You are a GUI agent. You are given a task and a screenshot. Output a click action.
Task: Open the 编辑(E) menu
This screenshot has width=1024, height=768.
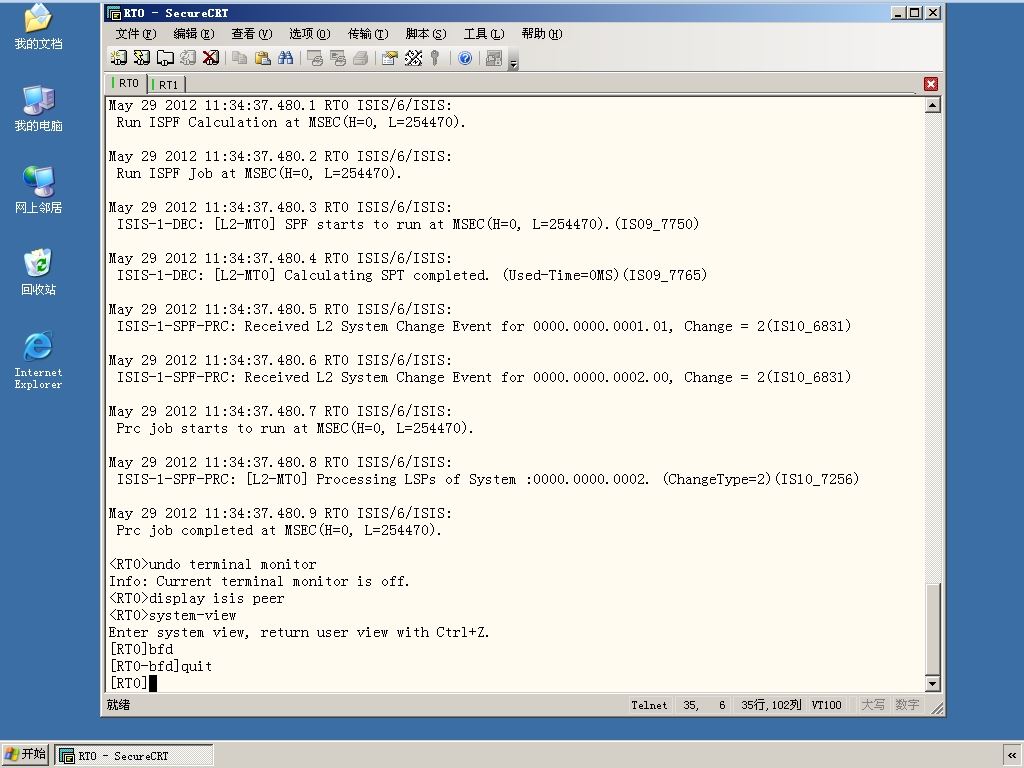tap(193, 33)
